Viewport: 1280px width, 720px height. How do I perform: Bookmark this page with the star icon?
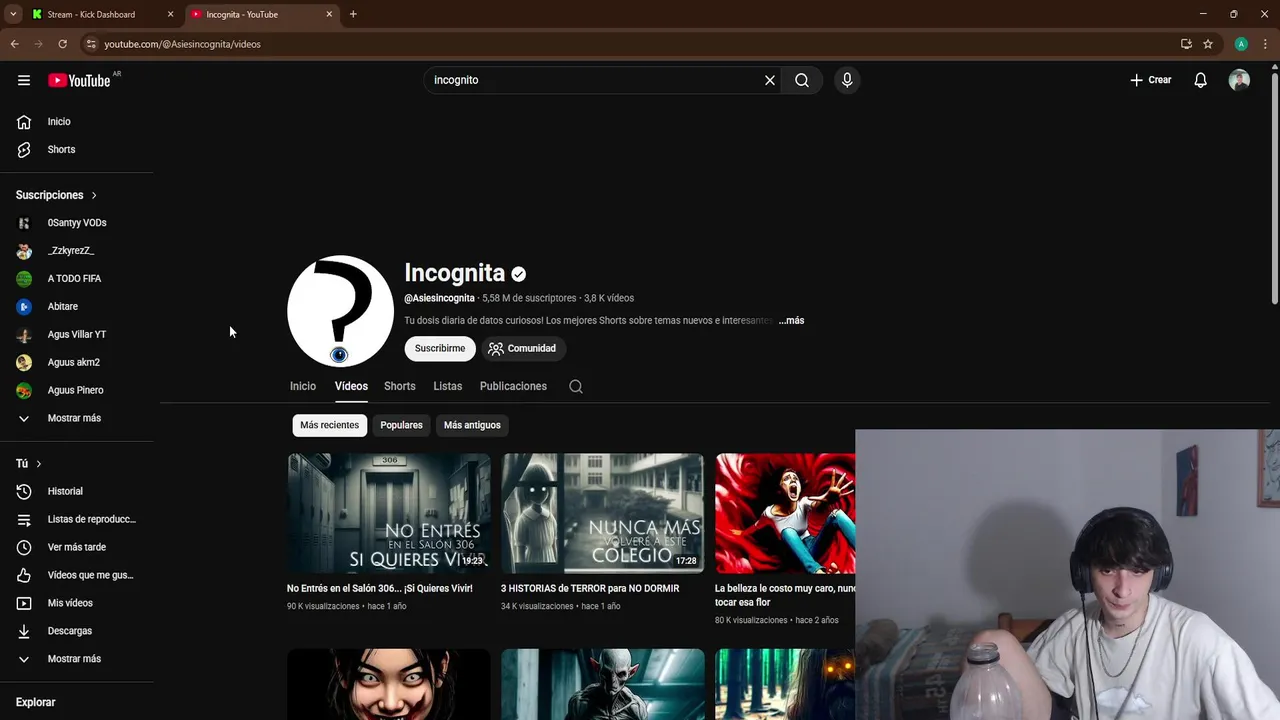[x=1208, y=44]
